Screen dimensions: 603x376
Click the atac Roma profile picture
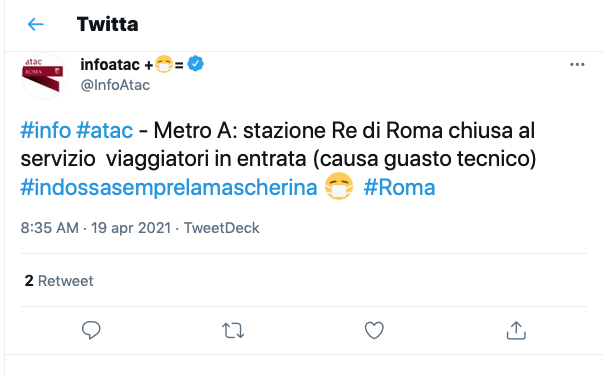tap(45, 76)
